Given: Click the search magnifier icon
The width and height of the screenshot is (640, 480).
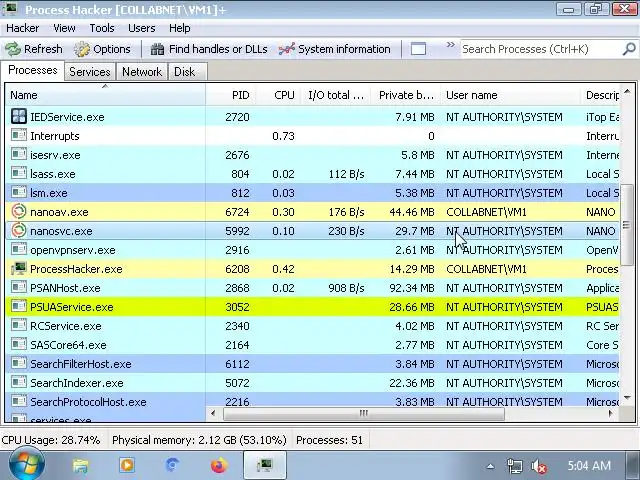Looking at the screenshot, I should tap(629, 49).
